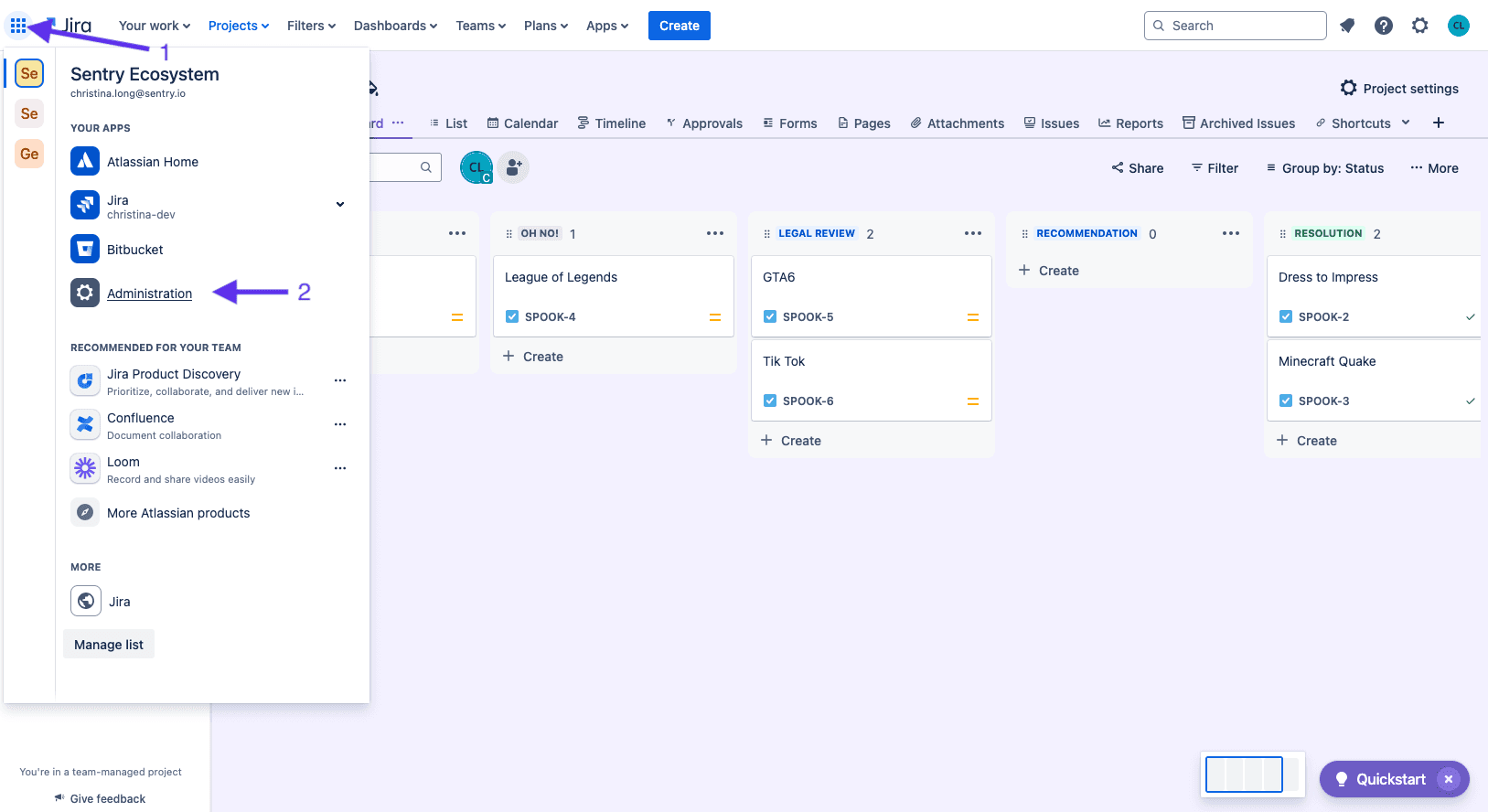1488x812 pixels.
Task: Click the top Search input field
Action: point(1235,26)
